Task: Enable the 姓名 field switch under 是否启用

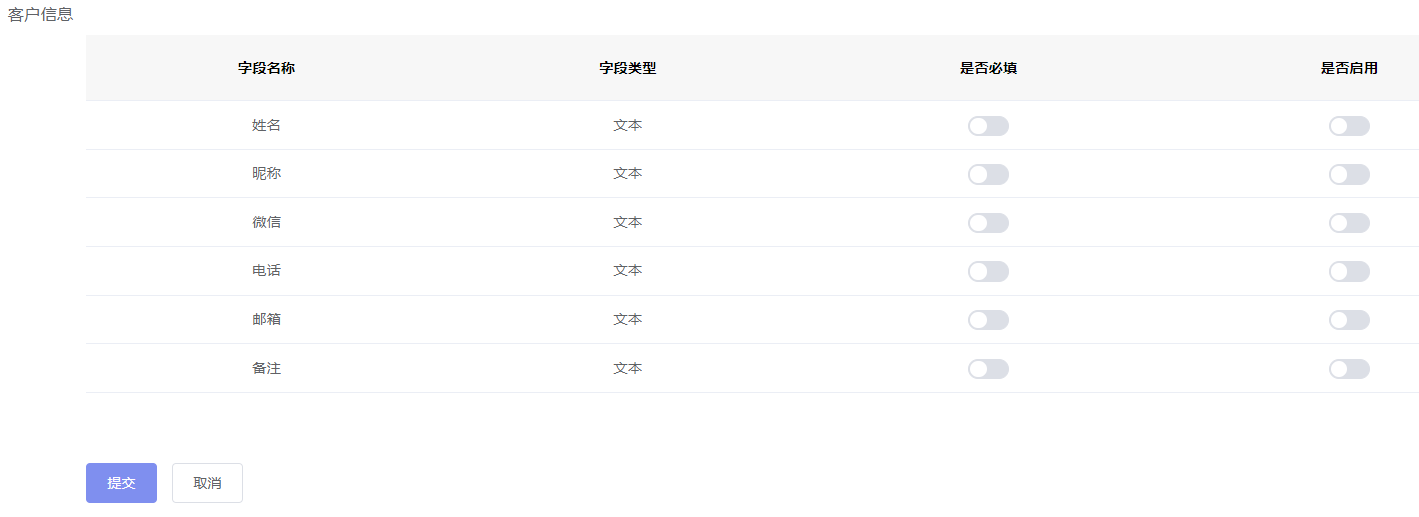Action: 1349,126
